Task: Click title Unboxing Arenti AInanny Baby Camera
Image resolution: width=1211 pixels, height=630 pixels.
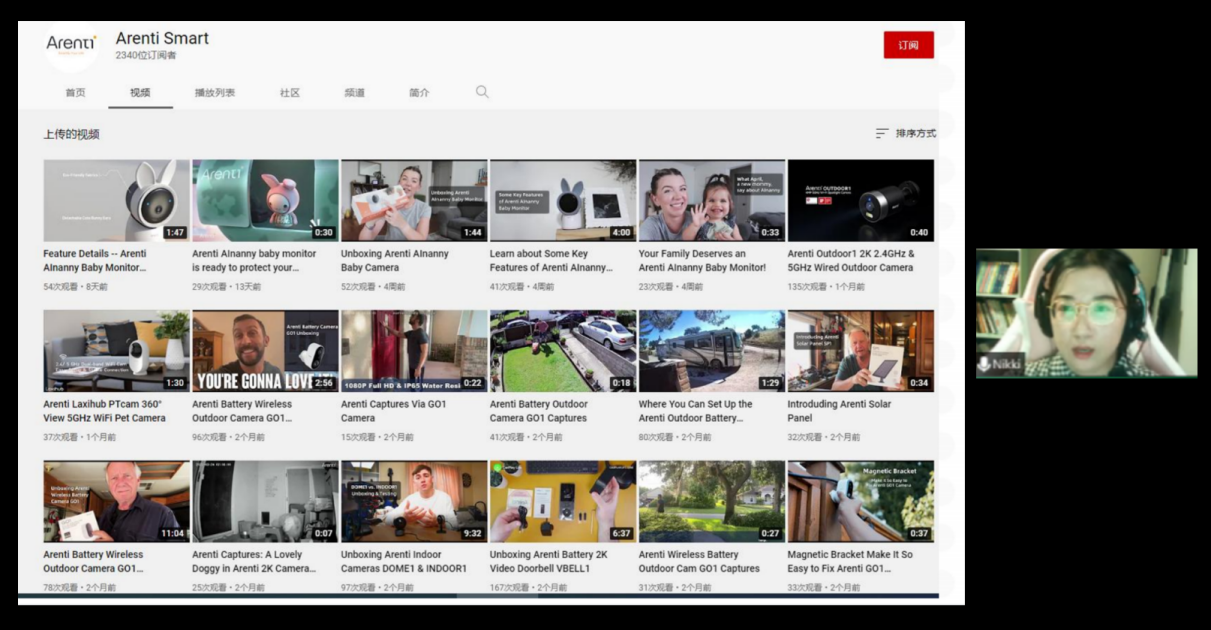Action: click(x=395, y=260)
